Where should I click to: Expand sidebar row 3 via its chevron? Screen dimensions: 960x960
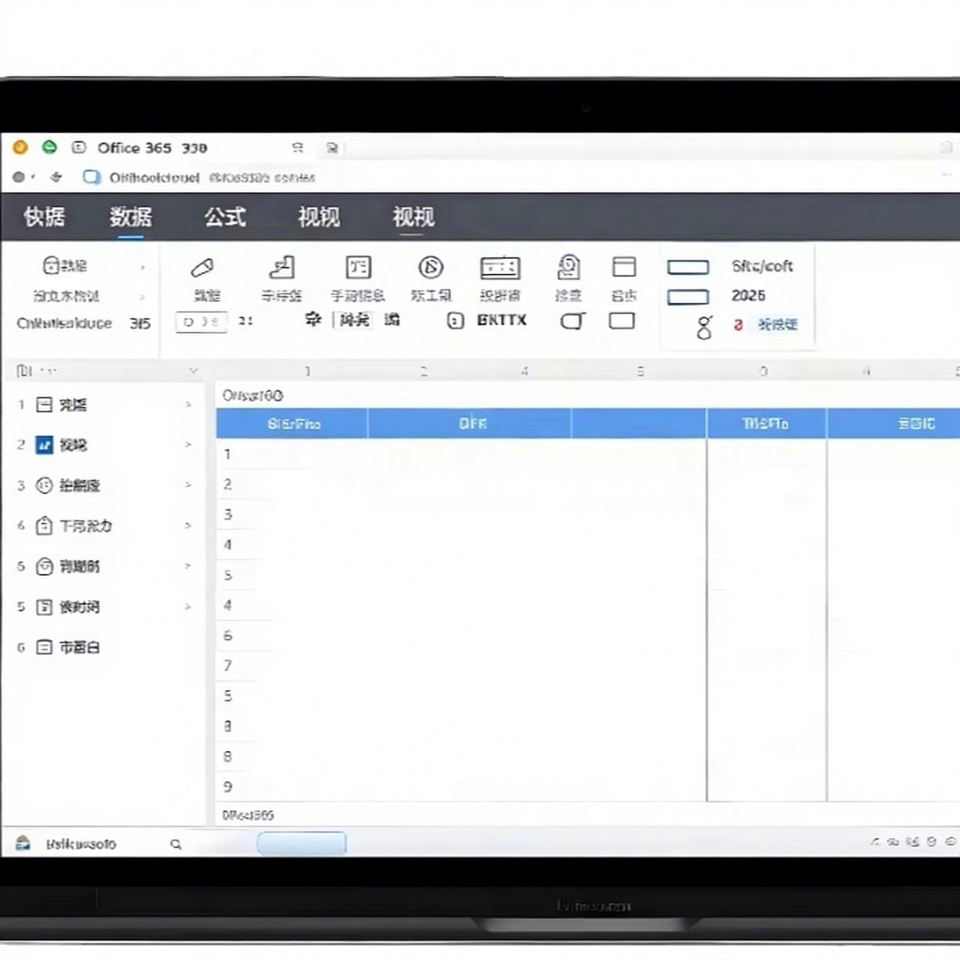188,485
